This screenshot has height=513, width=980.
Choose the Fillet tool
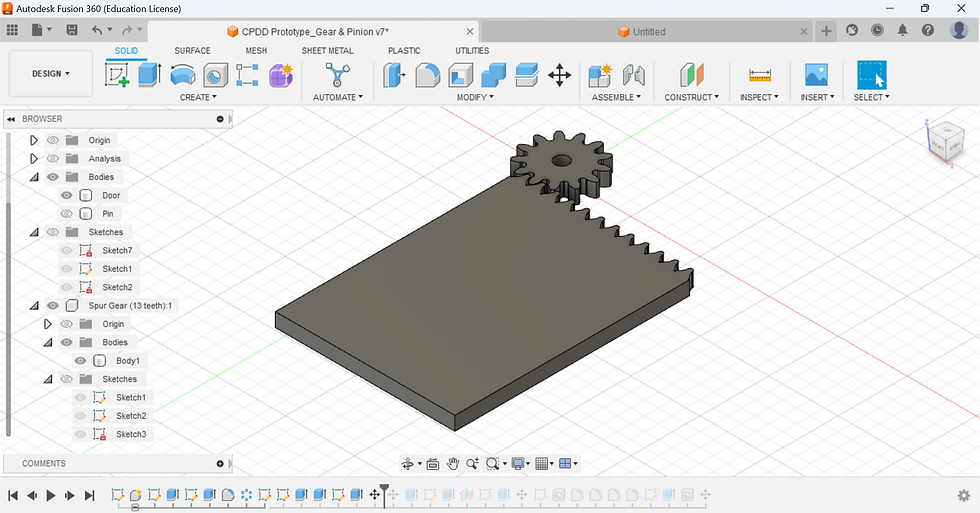tap(428, 76)
